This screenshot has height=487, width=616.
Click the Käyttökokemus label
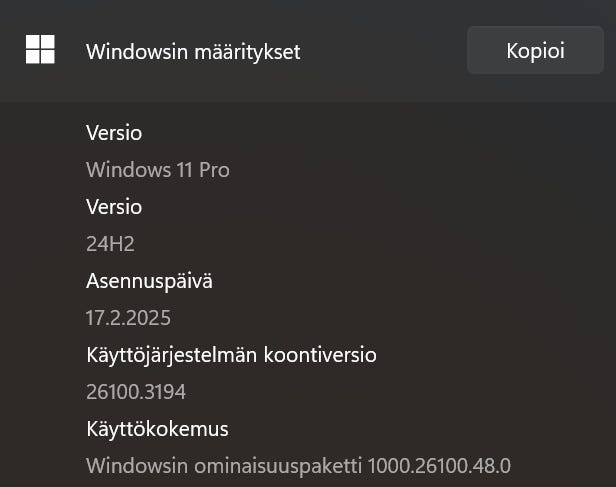[x=157, y=429]
